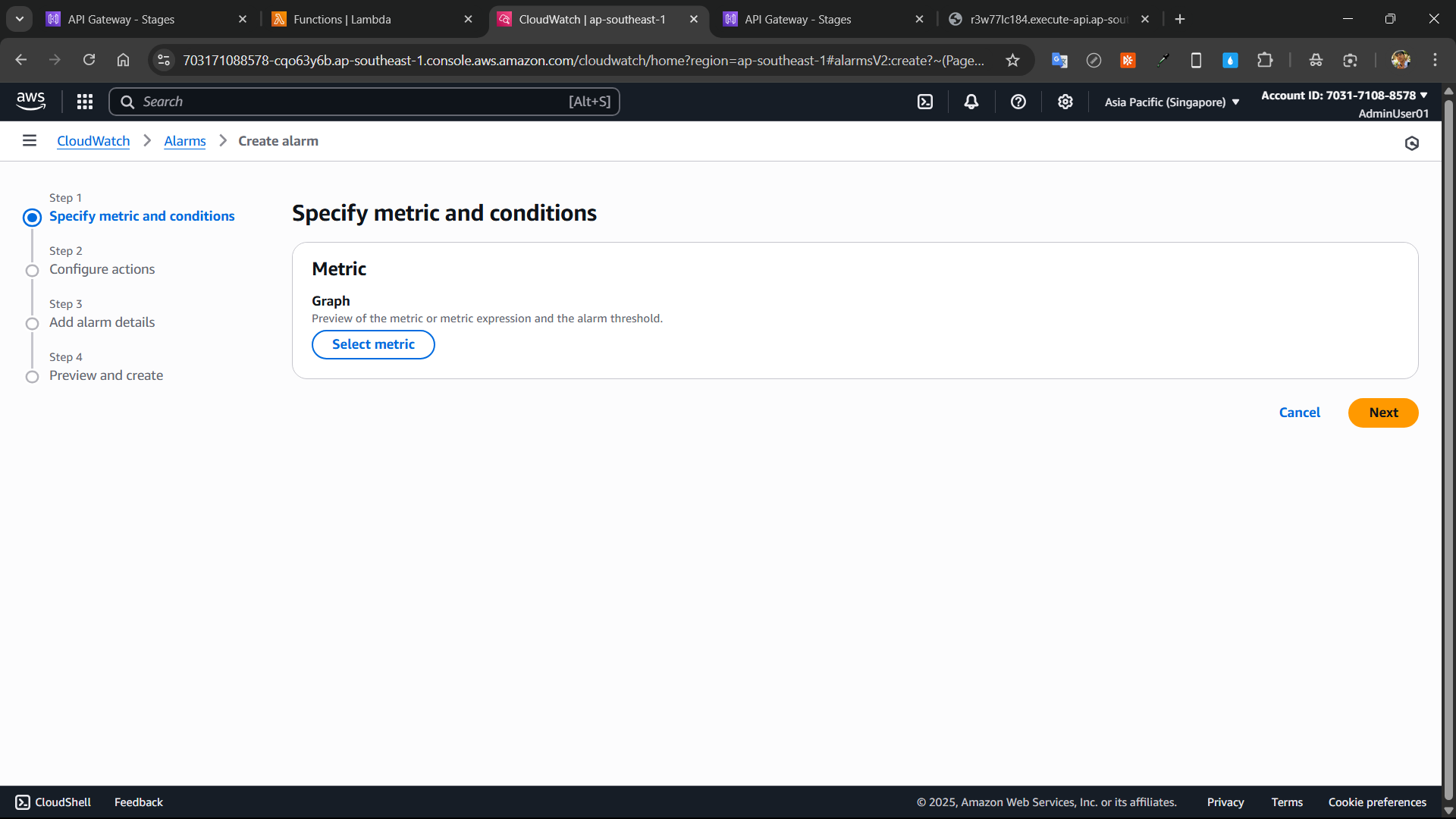Click the browser address bar URL
1456x819 pixels.
pos(584,60)
